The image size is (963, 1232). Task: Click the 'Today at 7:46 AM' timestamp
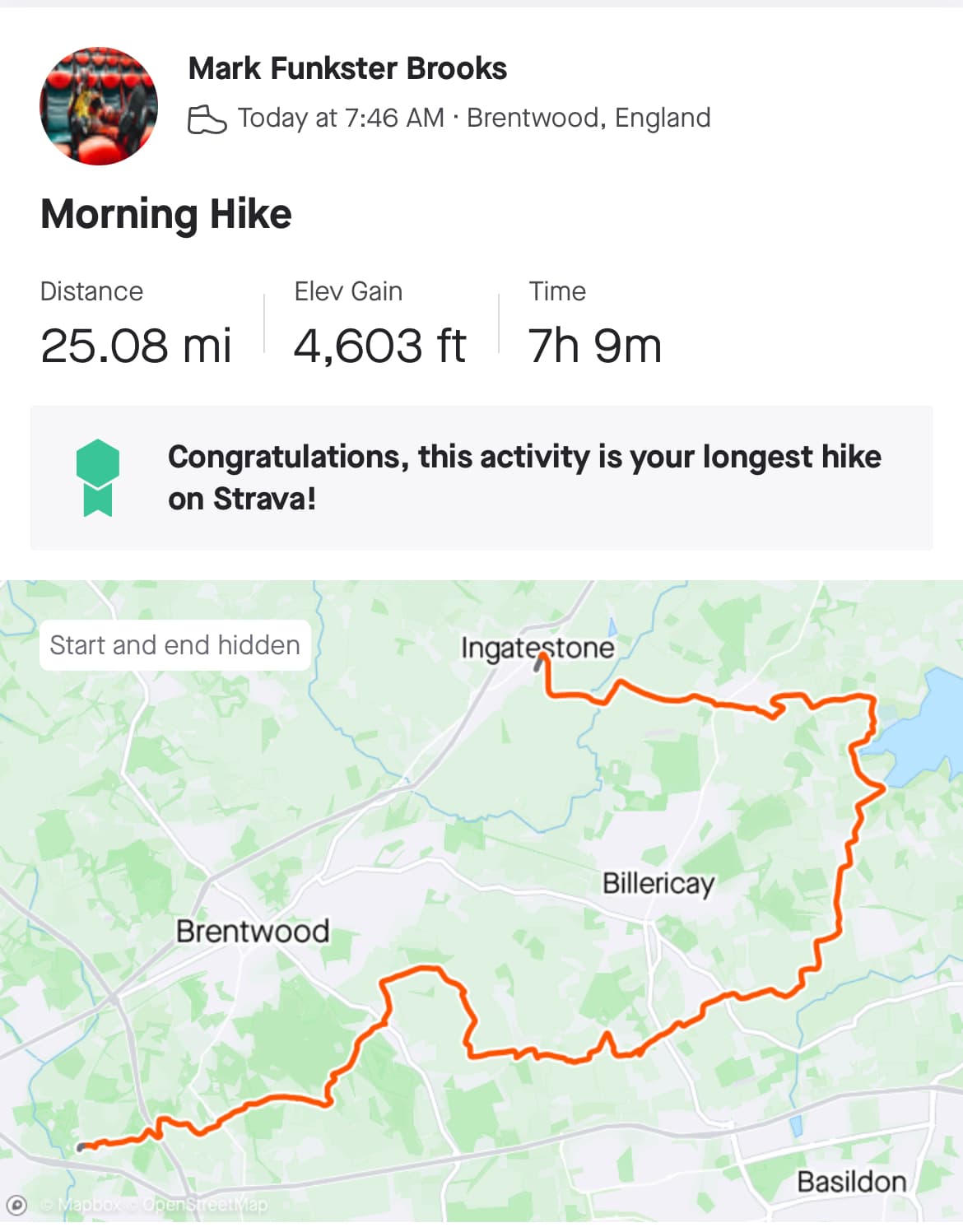(341, 119)
